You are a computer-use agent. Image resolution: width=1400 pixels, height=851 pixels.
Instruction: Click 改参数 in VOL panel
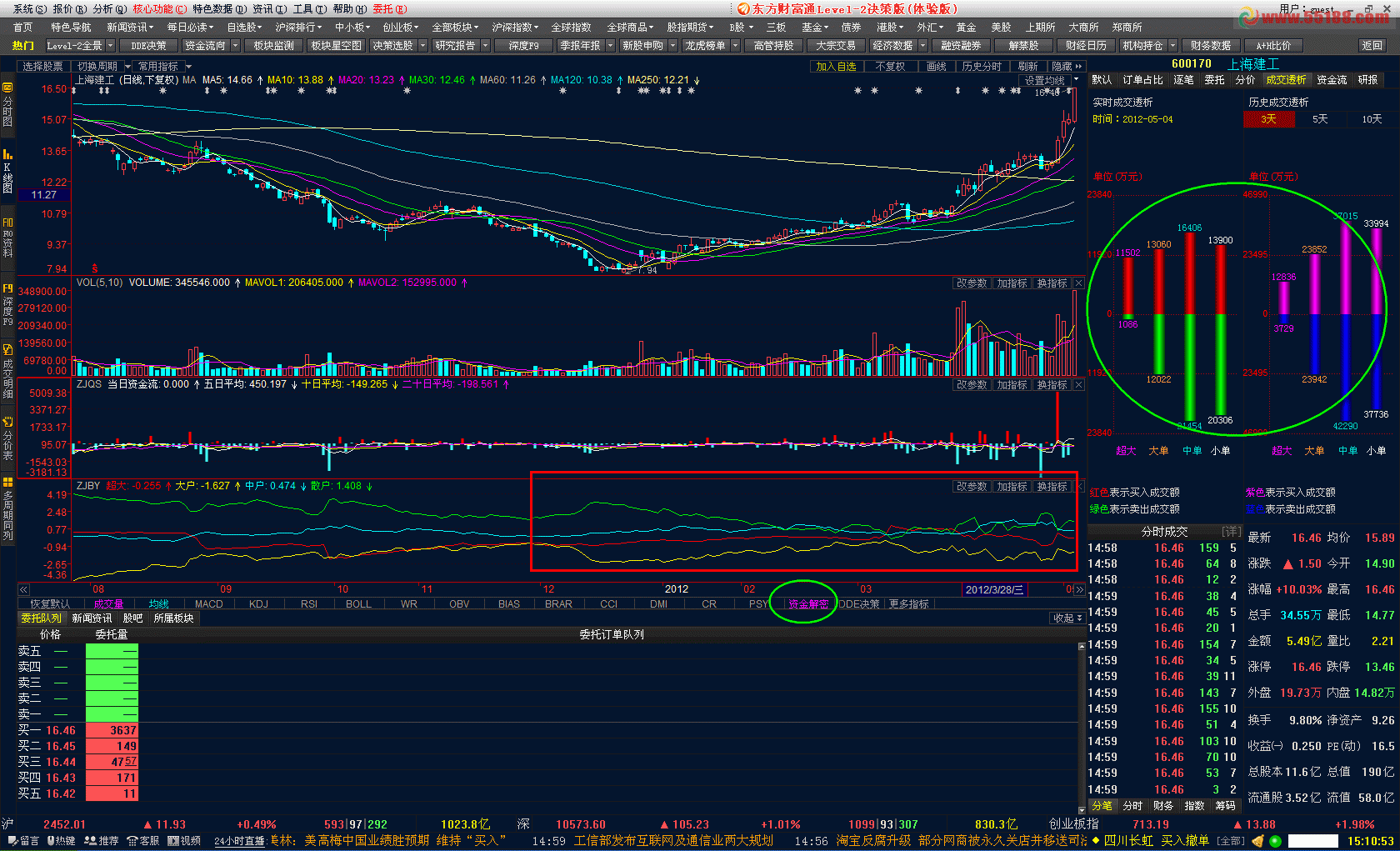[x=972, y=283]
